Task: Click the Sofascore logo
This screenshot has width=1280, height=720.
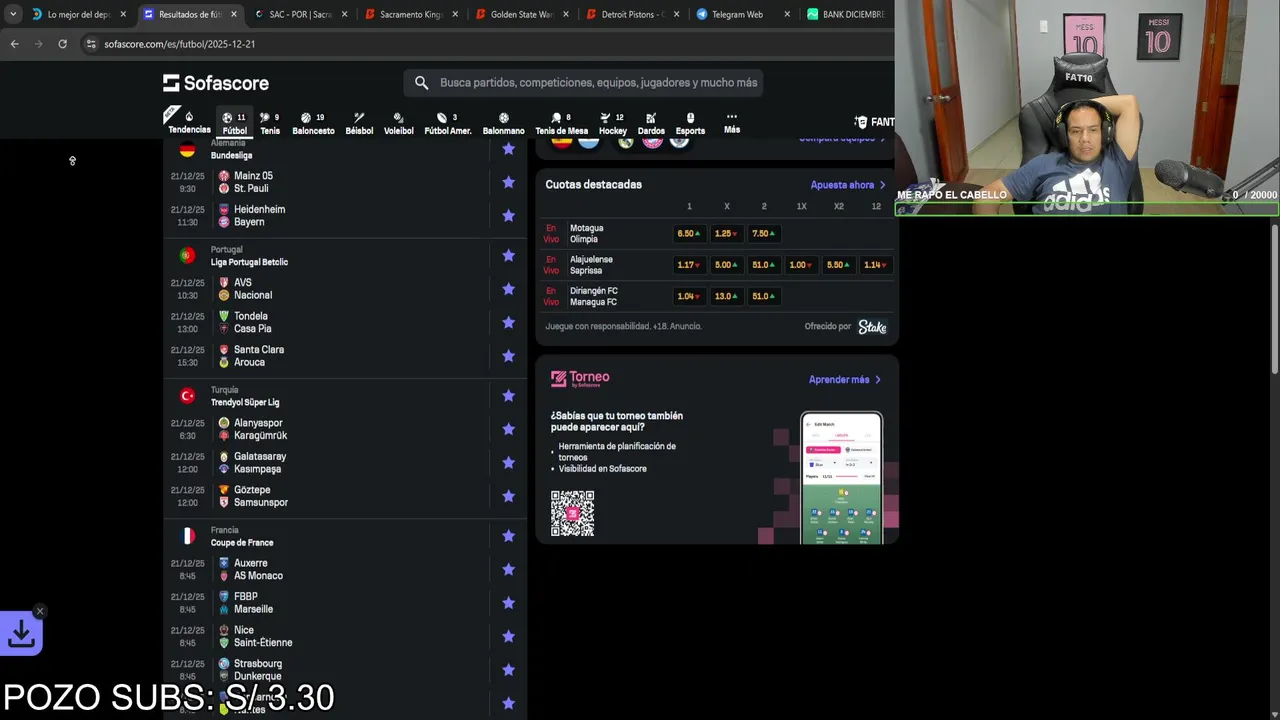Action: pyautogui.click(x=216, y=83)
